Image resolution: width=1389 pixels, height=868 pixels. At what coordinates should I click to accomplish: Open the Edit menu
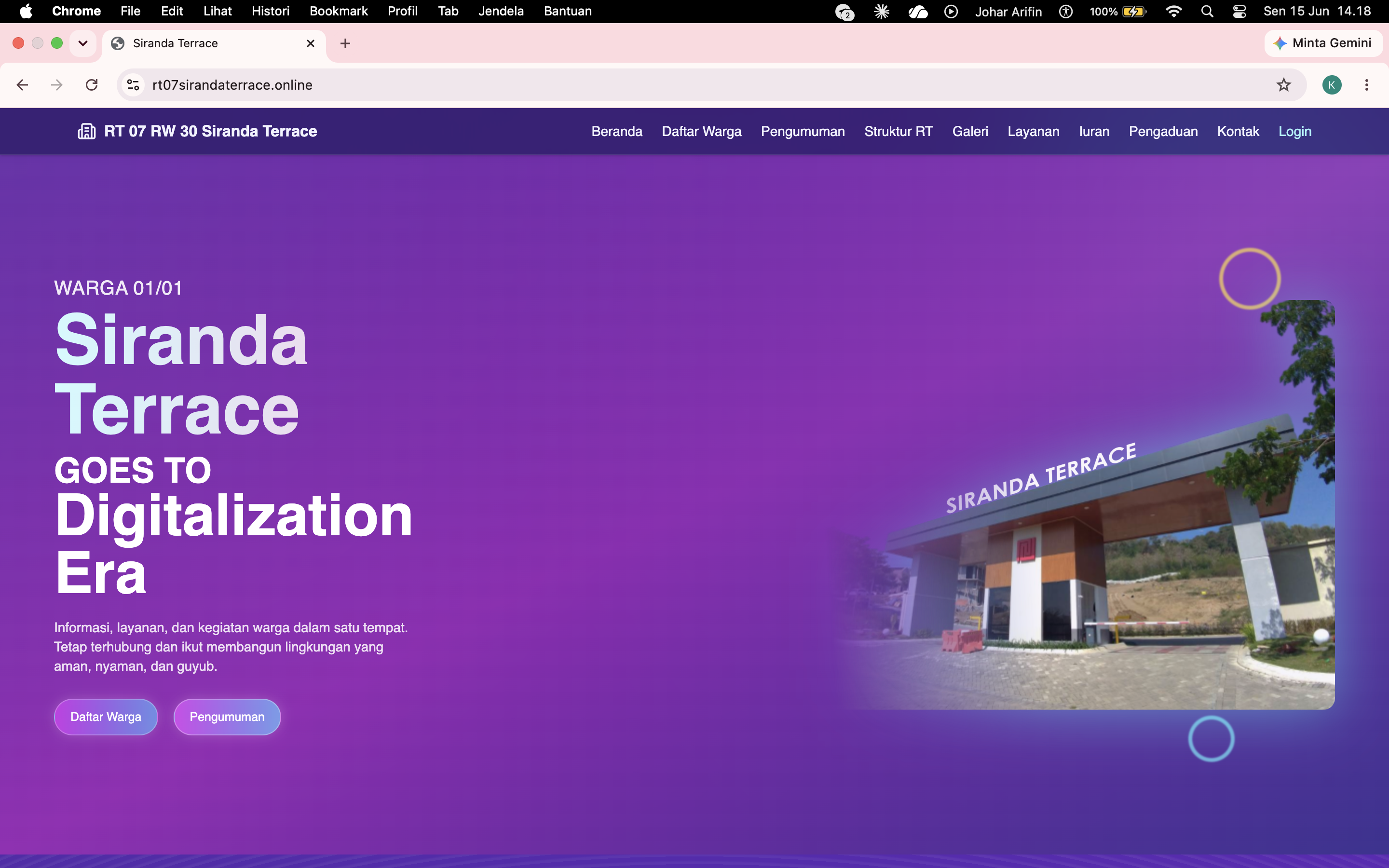(x=172, y=12)
